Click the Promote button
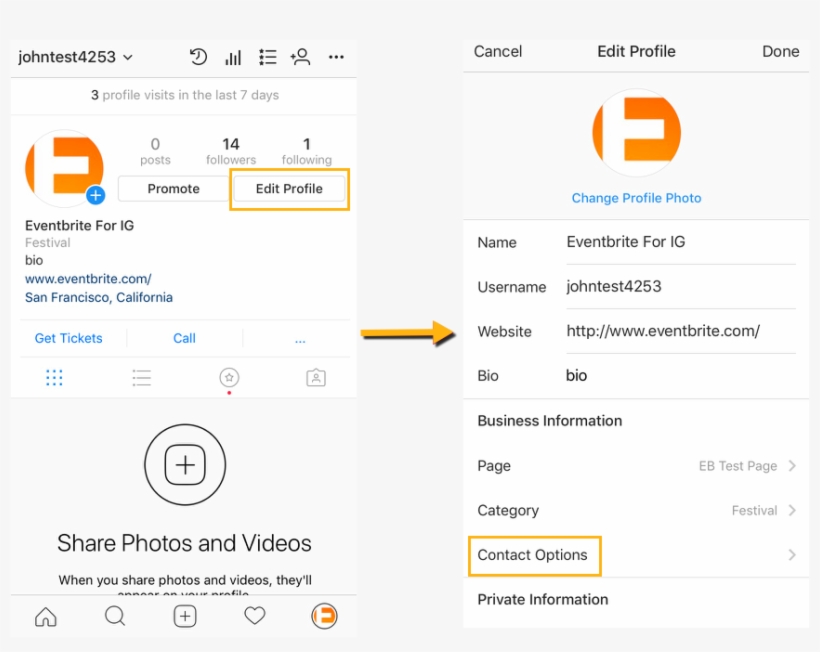The width and height of the screenshot is (820, 652). click(174, 189)
